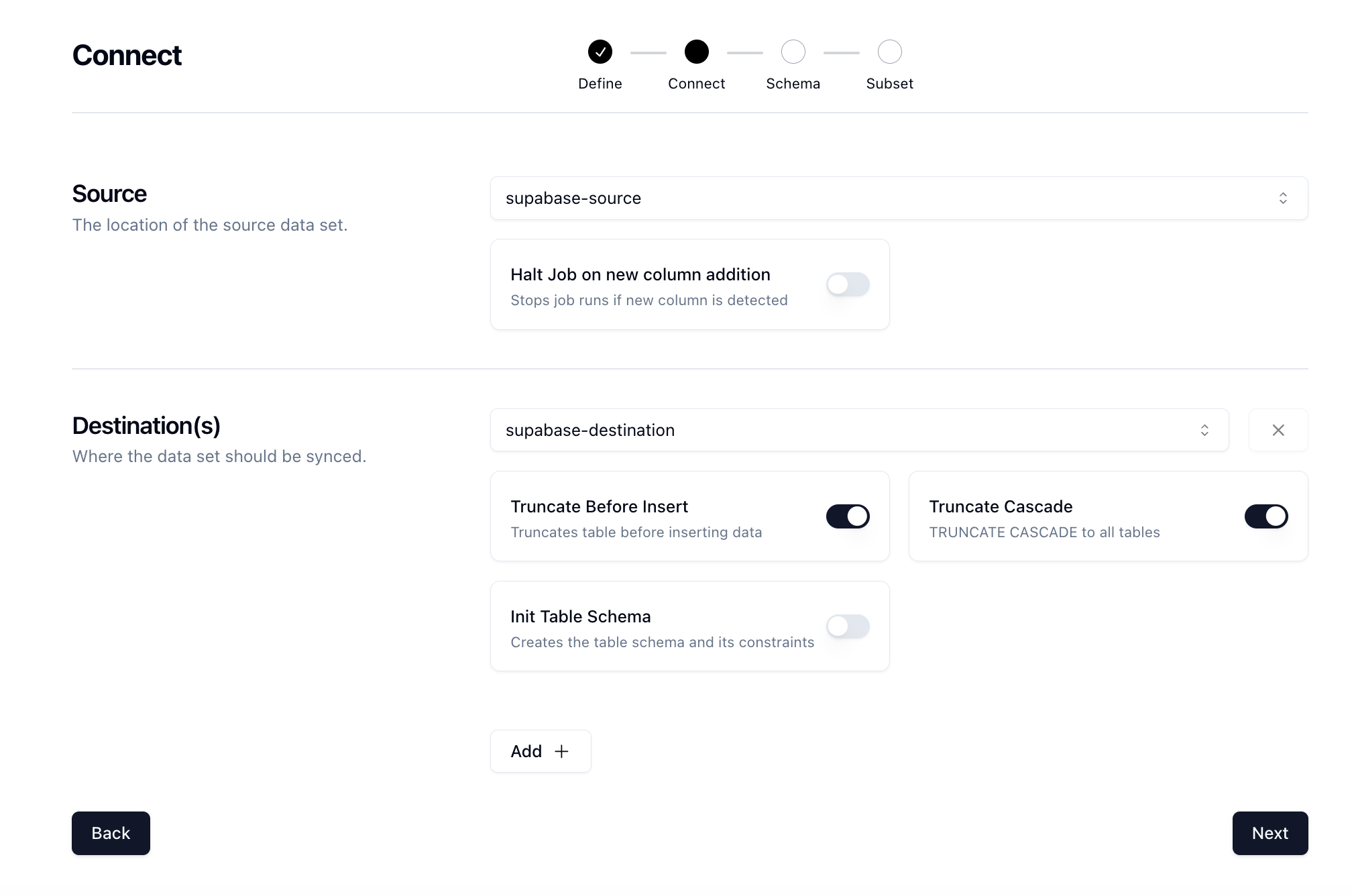Open the supabase-destination dropdown

coord(859,430)
